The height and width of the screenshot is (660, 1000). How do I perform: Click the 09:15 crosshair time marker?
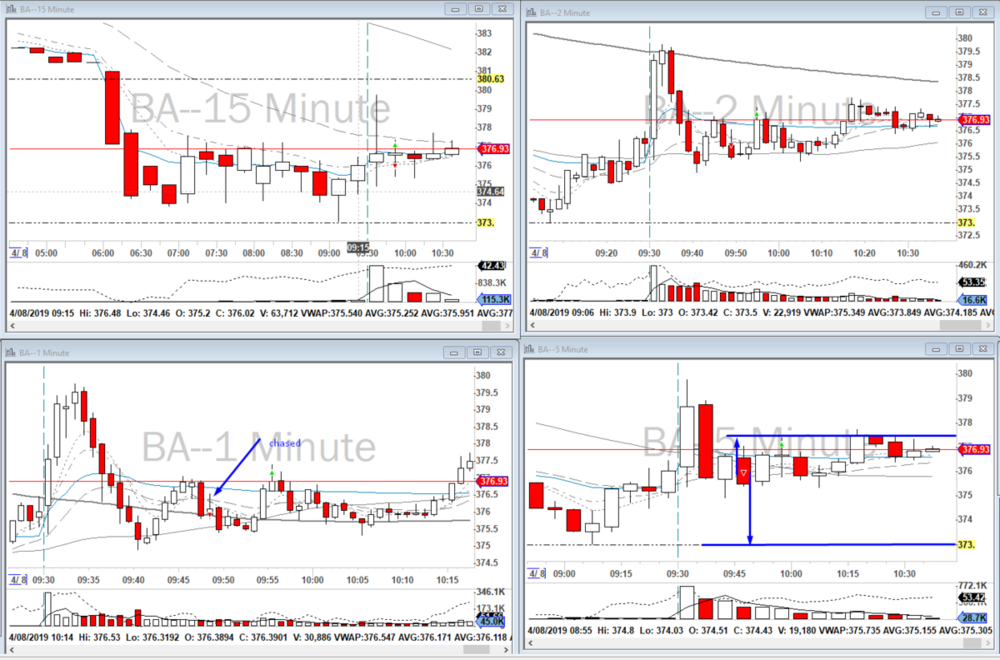(359, 245)
